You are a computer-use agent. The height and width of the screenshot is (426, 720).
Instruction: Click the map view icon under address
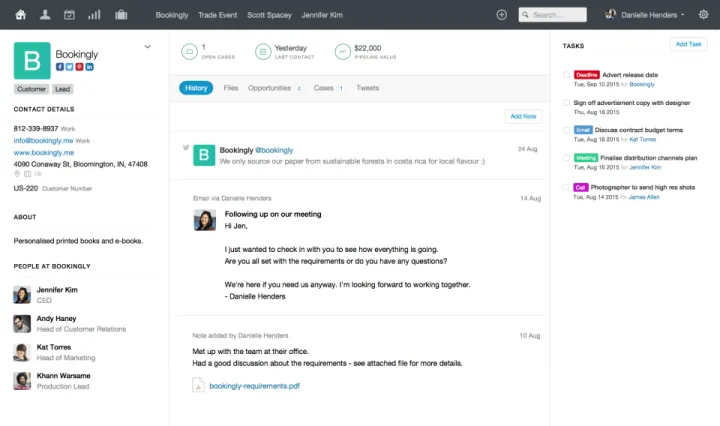click(x=28, y=174)
